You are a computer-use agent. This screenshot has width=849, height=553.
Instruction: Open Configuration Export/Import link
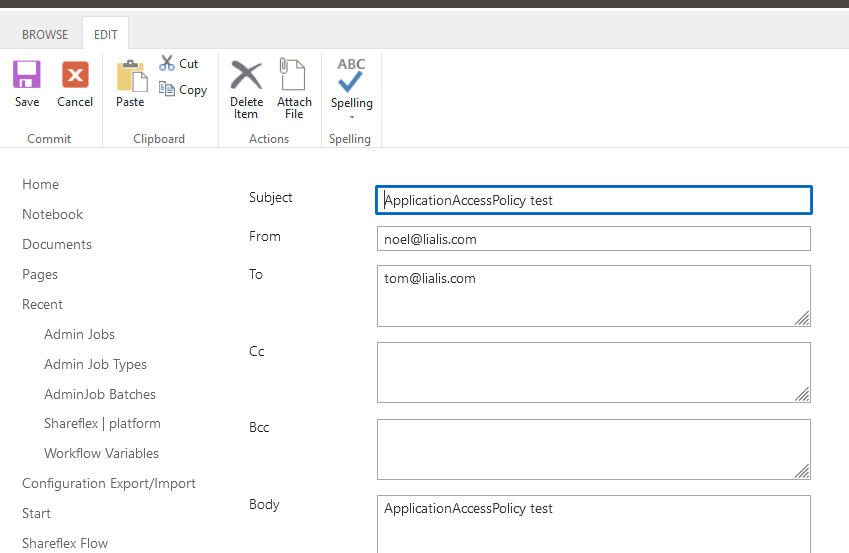109,484
